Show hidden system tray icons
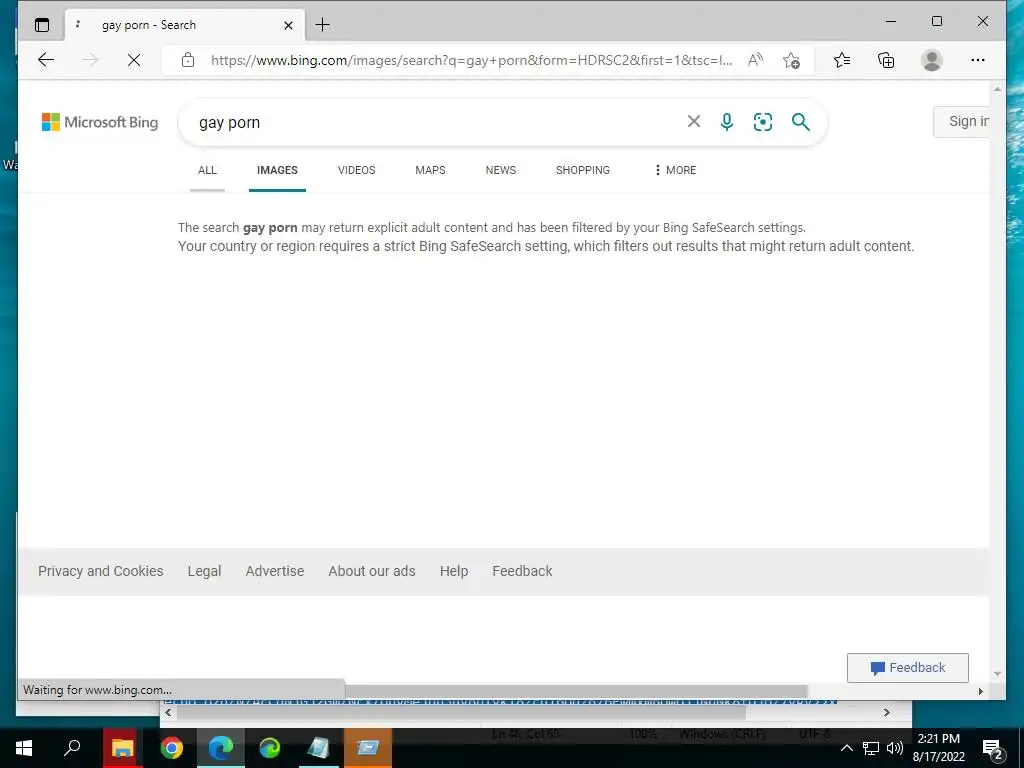1024x768 pixels. tap(846, 748)
